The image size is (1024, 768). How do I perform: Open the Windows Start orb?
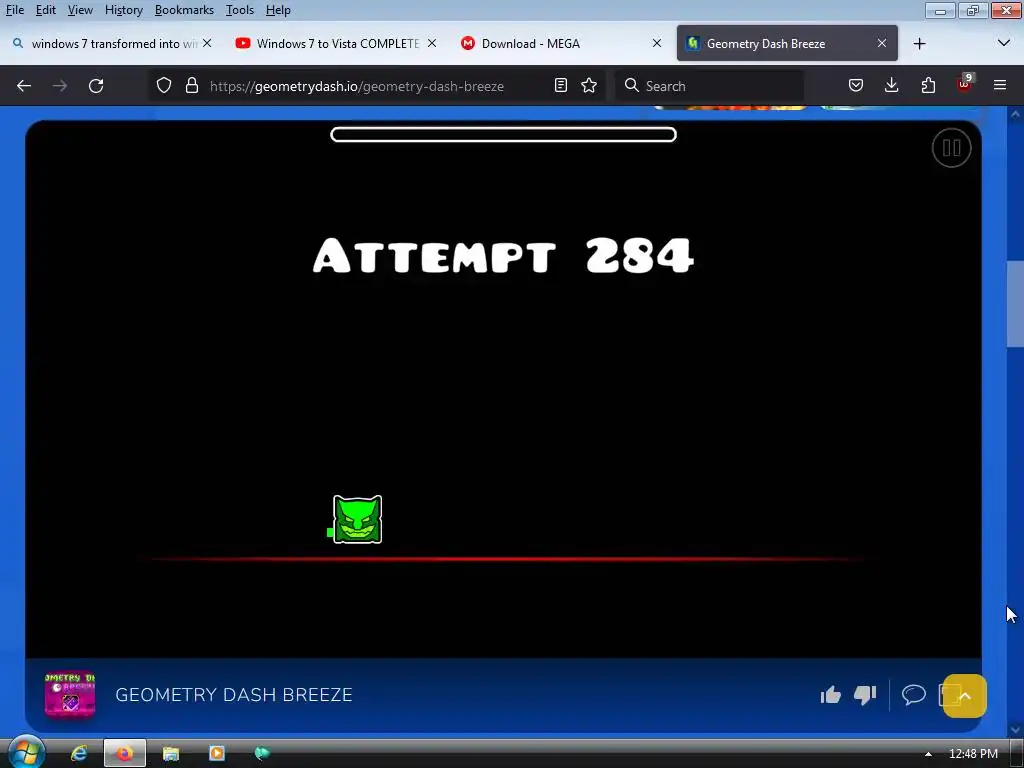tap(25, 753)
